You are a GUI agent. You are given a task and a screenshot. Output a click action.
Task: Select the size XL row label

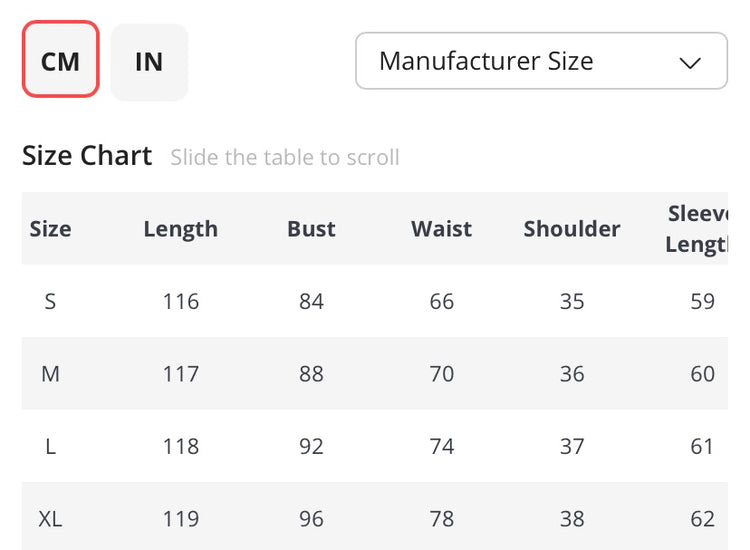click(50, 519)
